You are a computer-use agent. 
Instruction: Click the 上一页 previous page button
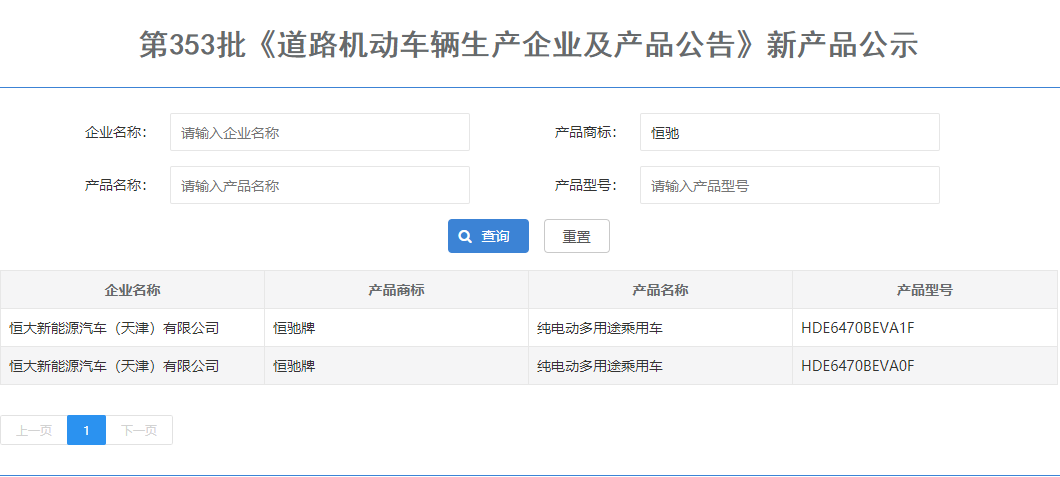click(x=34, y=430)
